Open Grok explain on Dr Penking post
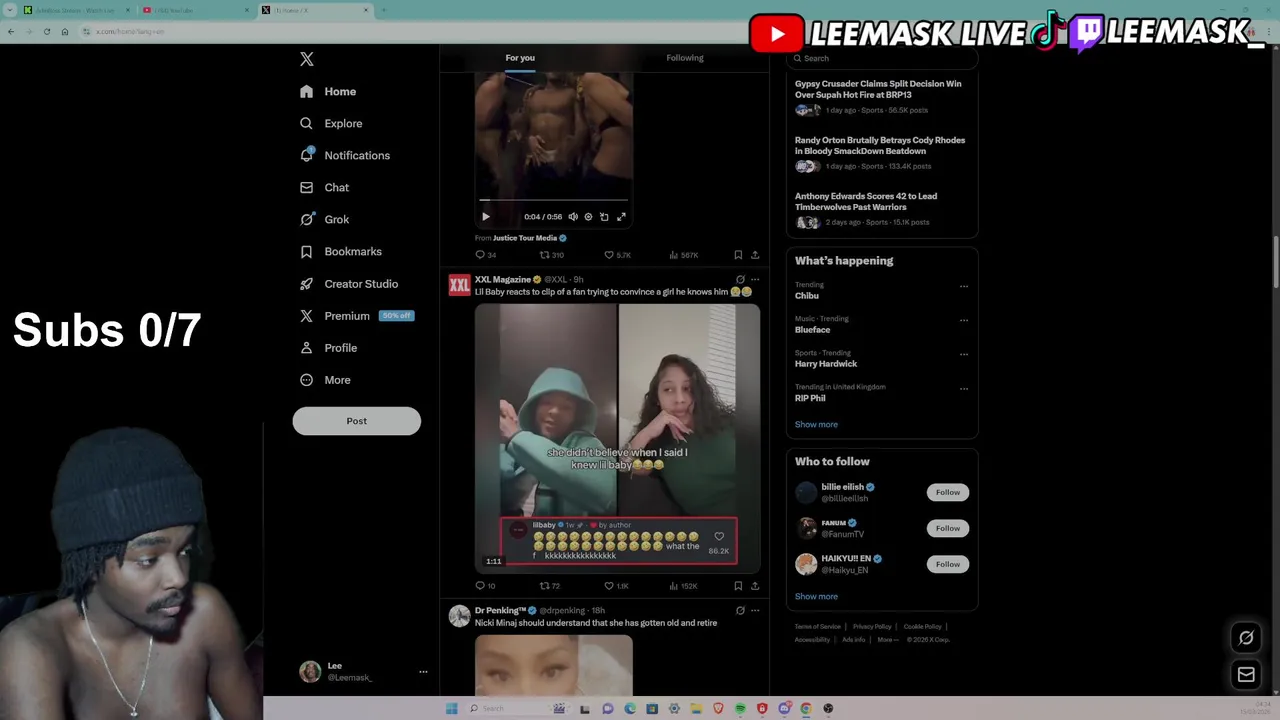 point(740,610)
